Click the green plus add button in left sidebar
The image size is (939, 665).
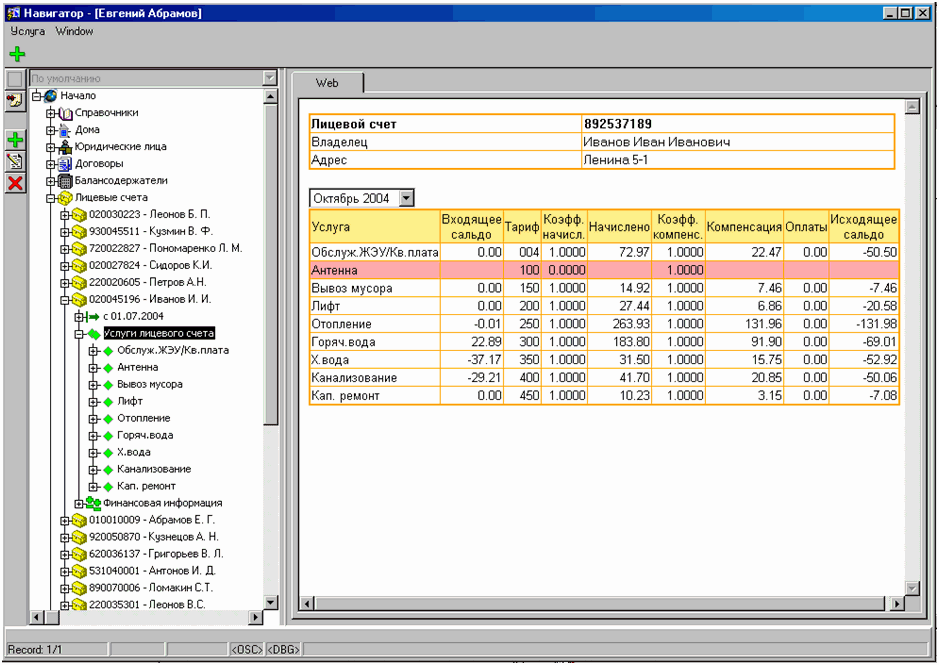[x=15, y=141]
